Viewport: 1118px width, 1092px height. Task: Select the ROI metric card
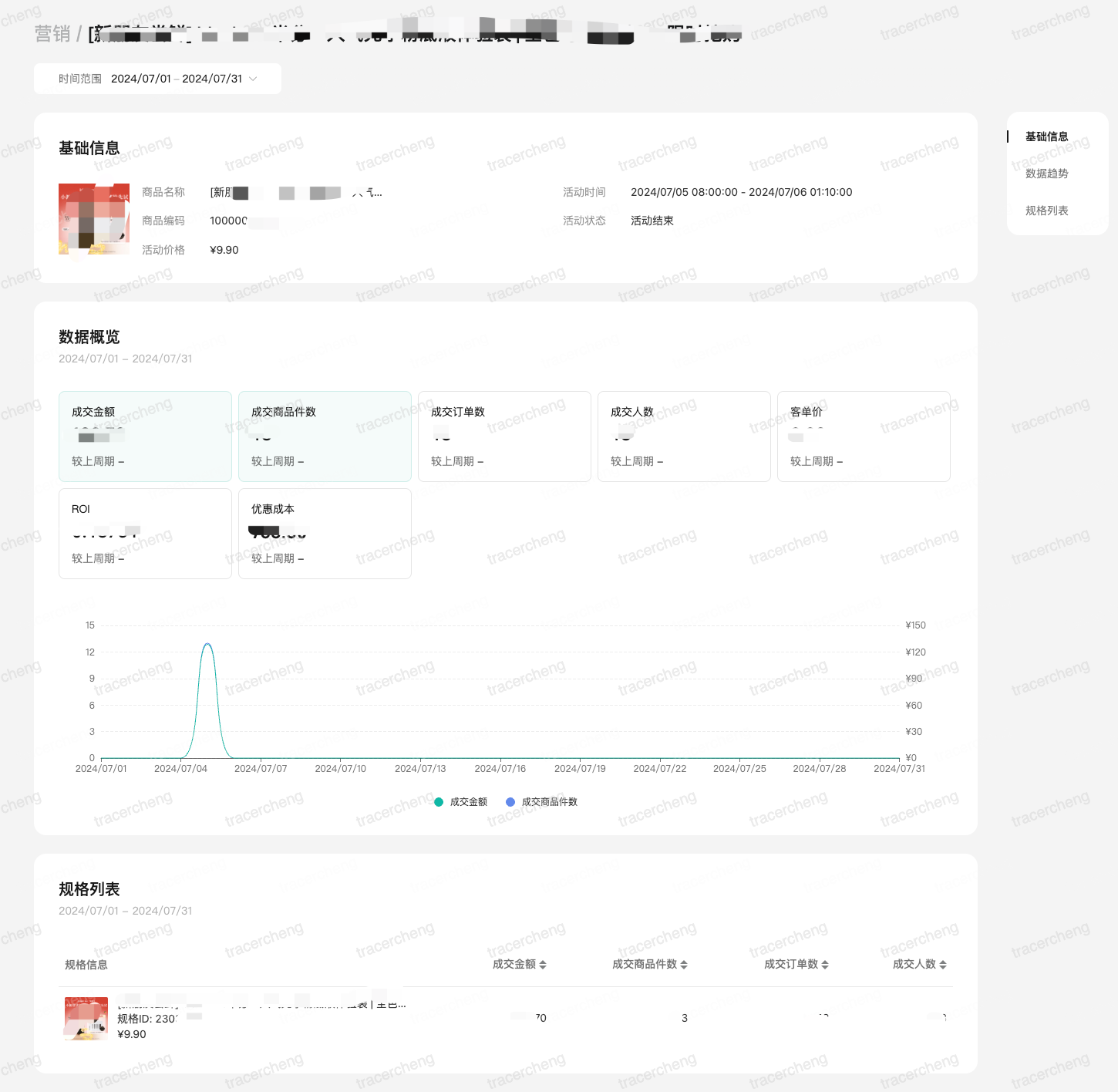pos(145,534)
